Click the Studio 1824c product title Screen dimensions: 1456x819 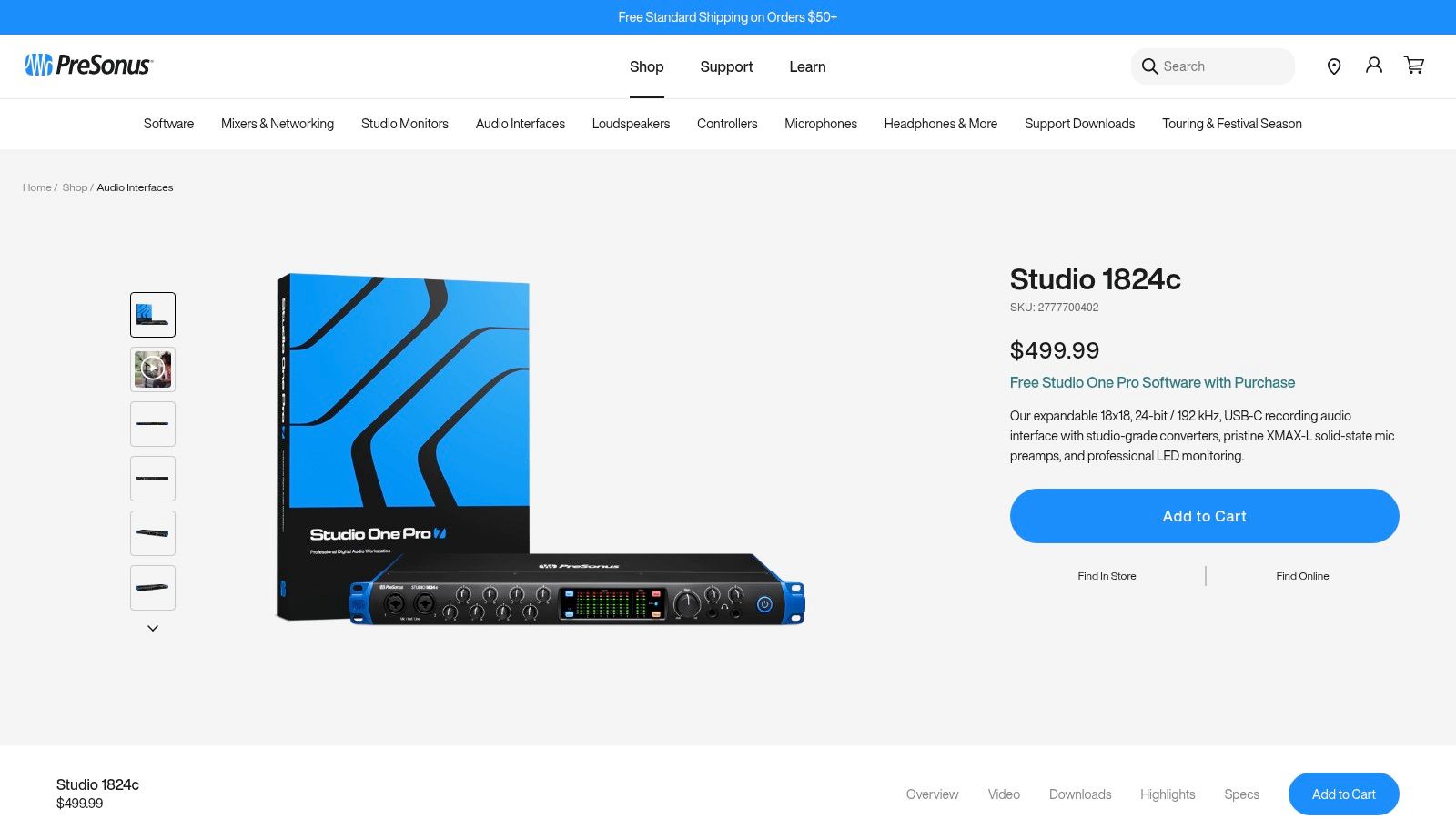(x=1096, y=279)
